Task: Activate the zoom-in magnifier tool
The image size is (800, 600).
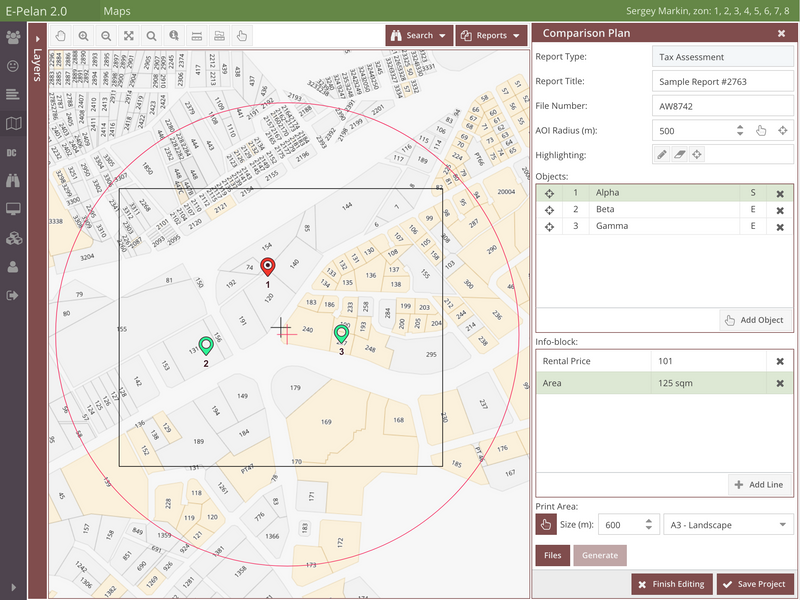Action: point(83,35)
